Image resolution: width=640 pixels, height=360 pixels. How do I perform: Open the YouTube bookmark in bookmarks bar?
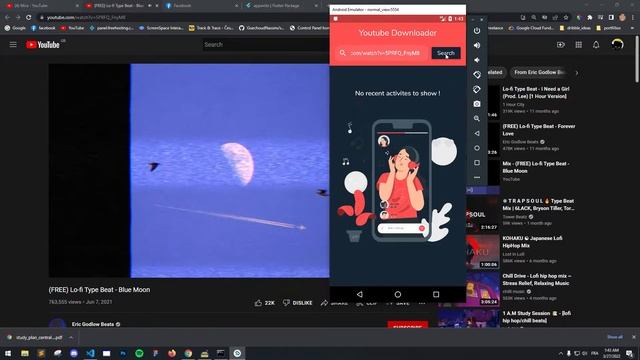coord(72,28)
